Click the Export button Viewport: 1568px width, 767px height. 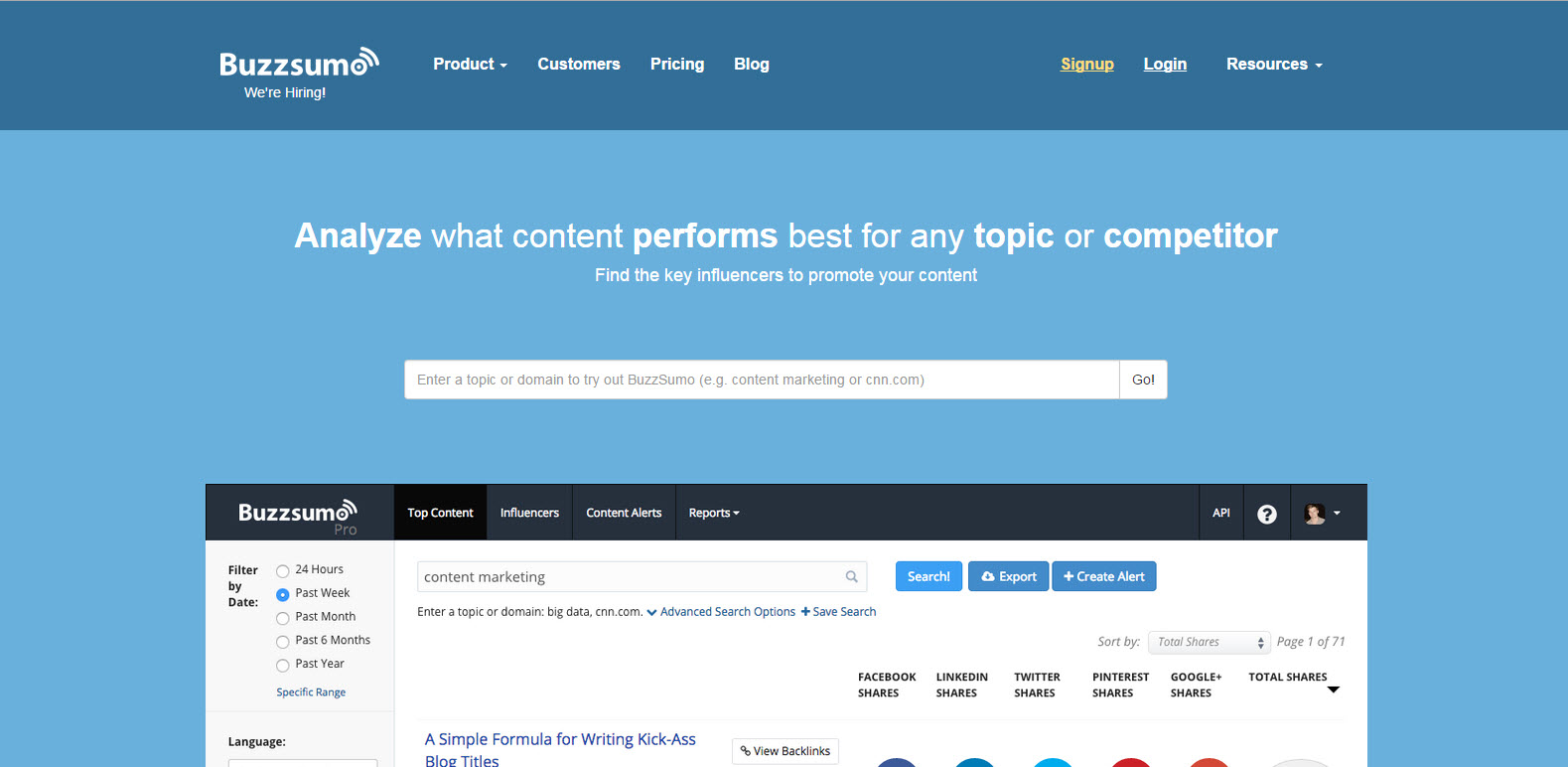click(1008, 576)
